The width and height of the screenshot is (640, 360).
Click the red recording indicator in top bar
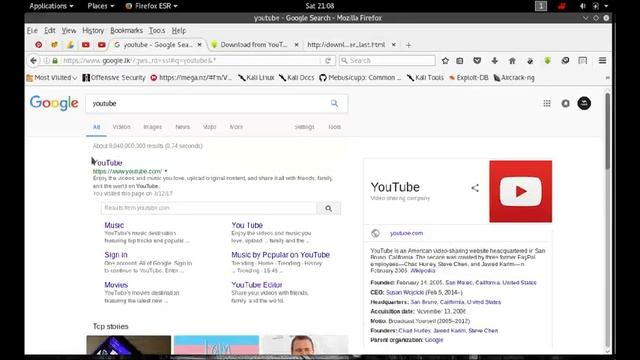coord(562,6)
